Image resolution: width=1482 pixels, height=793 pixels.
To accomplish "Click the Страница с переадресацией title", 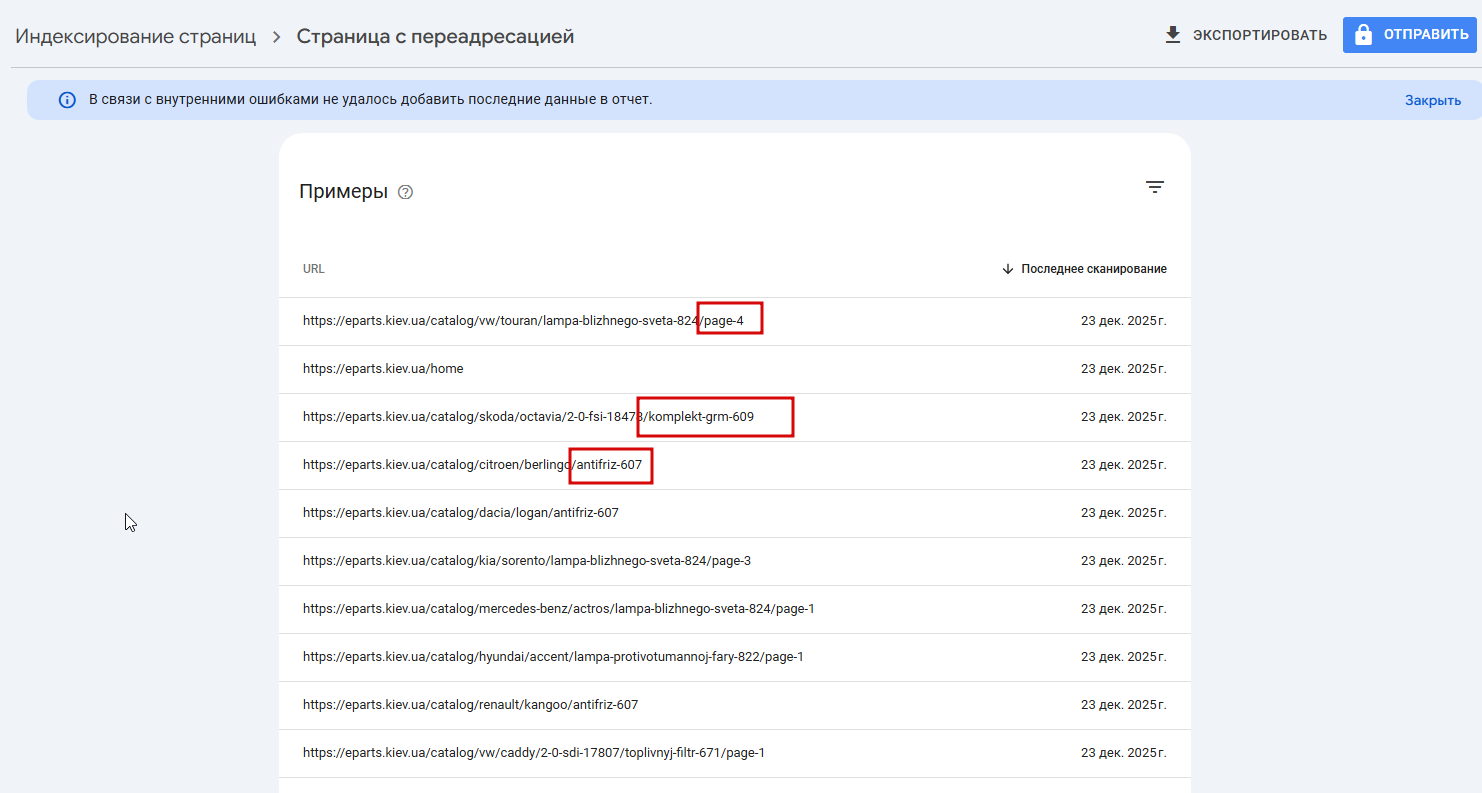I will click(x=435, y=37).
